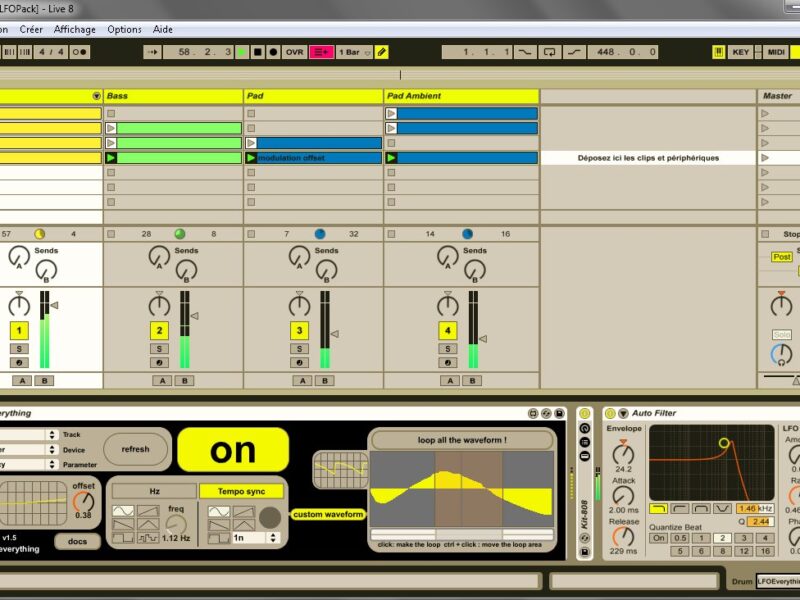Toggle the OVR overdub switch
The image size is (800, 600).
(295, 52)
